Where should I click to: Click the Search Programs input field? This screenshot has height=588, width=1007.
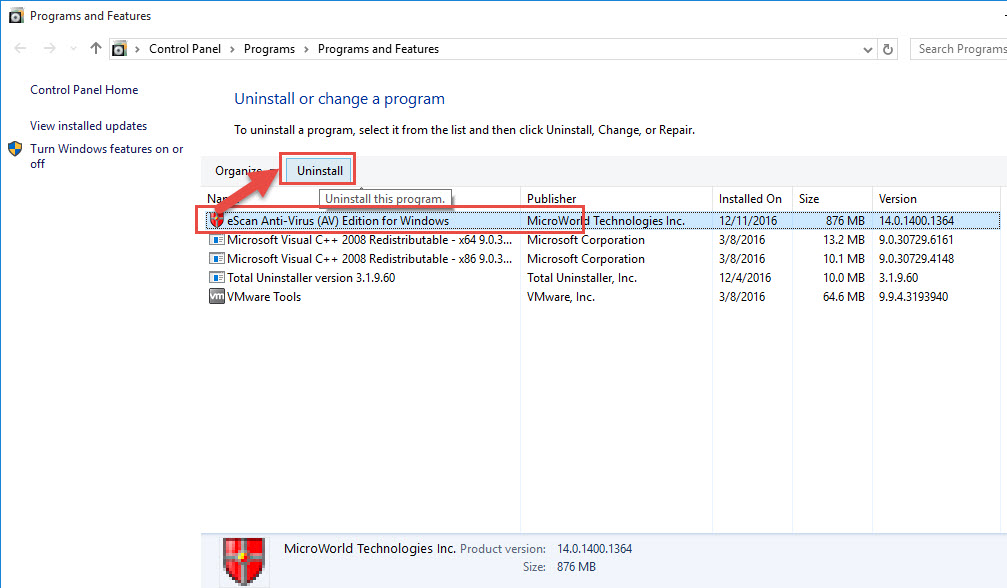960,49
